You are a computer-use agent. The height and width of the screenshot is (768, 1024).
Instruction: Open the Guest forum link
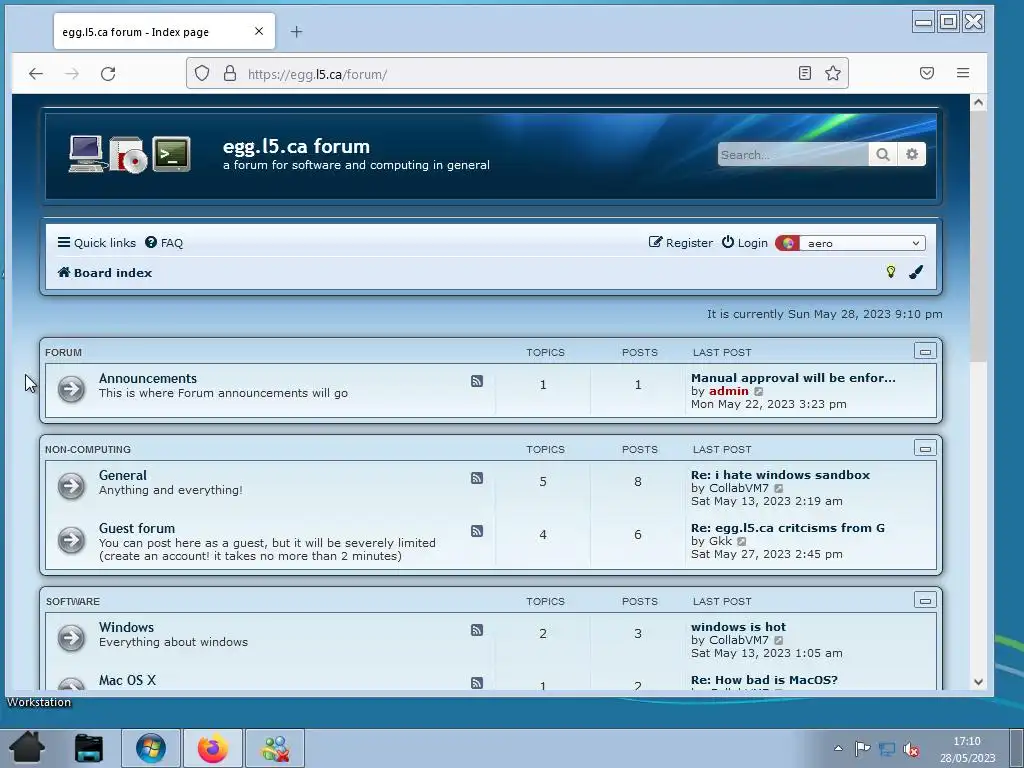click(136, 528)
